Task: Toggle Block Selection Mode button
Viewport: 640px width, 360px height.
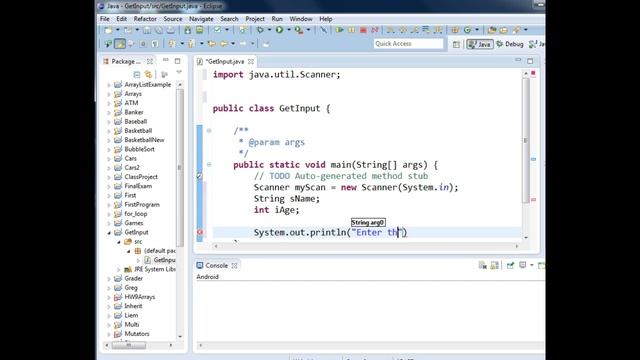Action: (x=143, y=44)
